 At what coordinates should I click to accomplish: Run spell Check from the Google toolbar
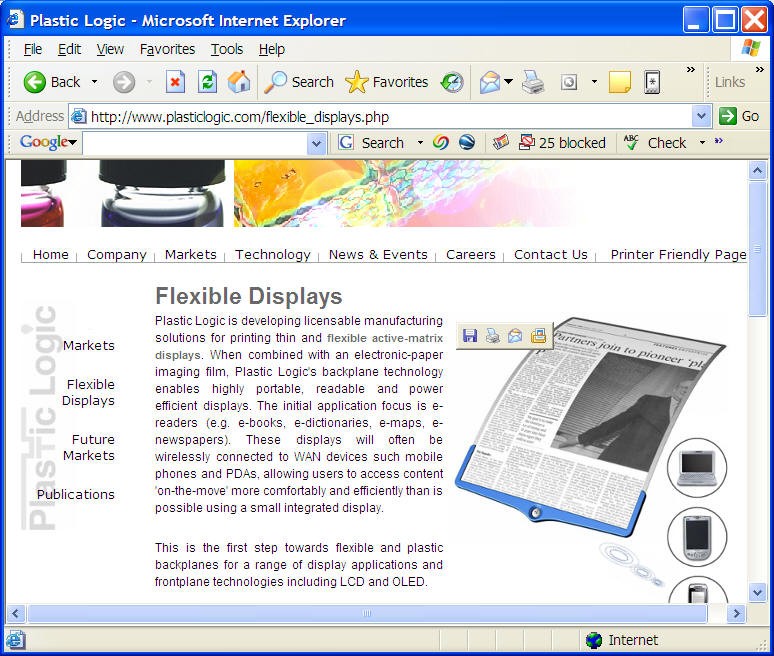point(655,143)
